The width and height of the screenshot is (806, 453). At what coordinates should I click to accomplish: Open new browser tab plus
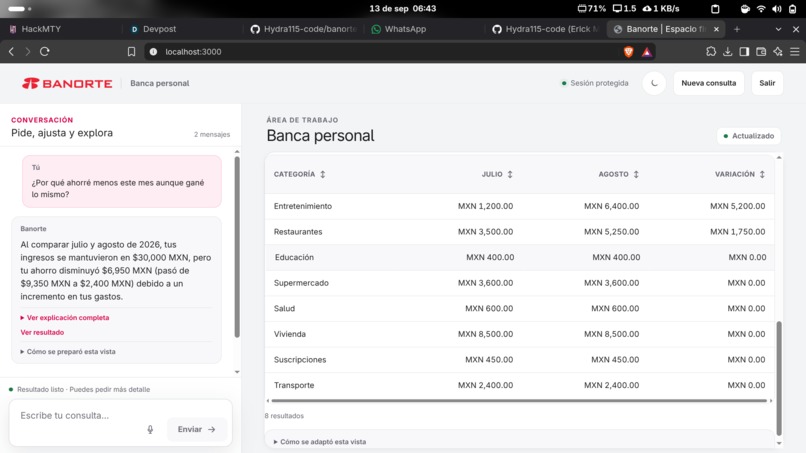point(737,29)
